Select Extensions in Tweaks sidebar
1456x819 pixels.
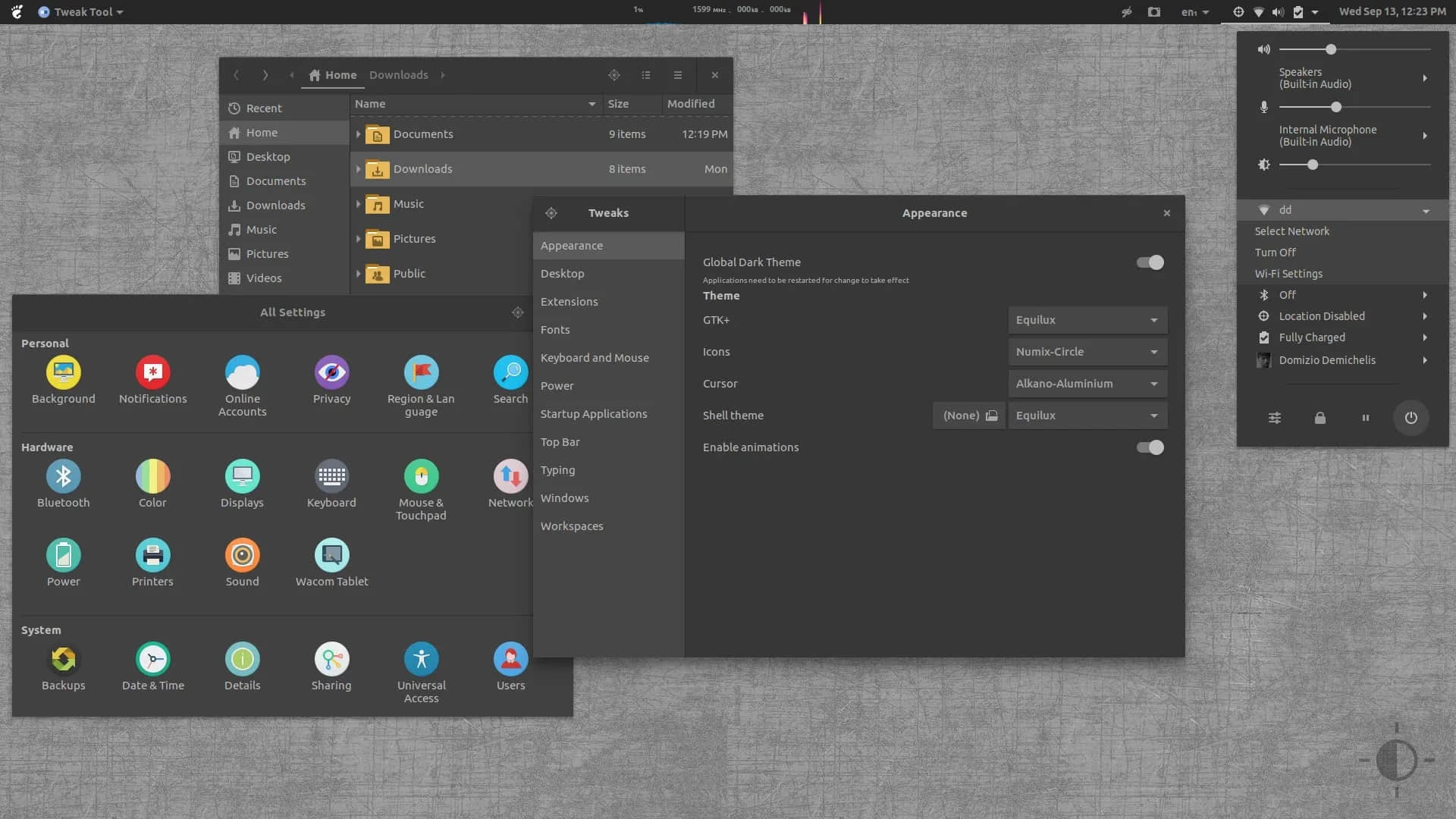click(568, 301)
